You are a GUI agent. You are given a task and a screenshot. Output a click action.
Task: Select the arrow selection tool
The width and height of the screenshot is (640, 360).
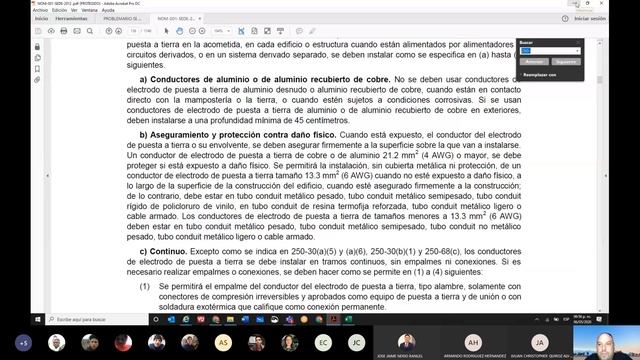tap(166, 31)
